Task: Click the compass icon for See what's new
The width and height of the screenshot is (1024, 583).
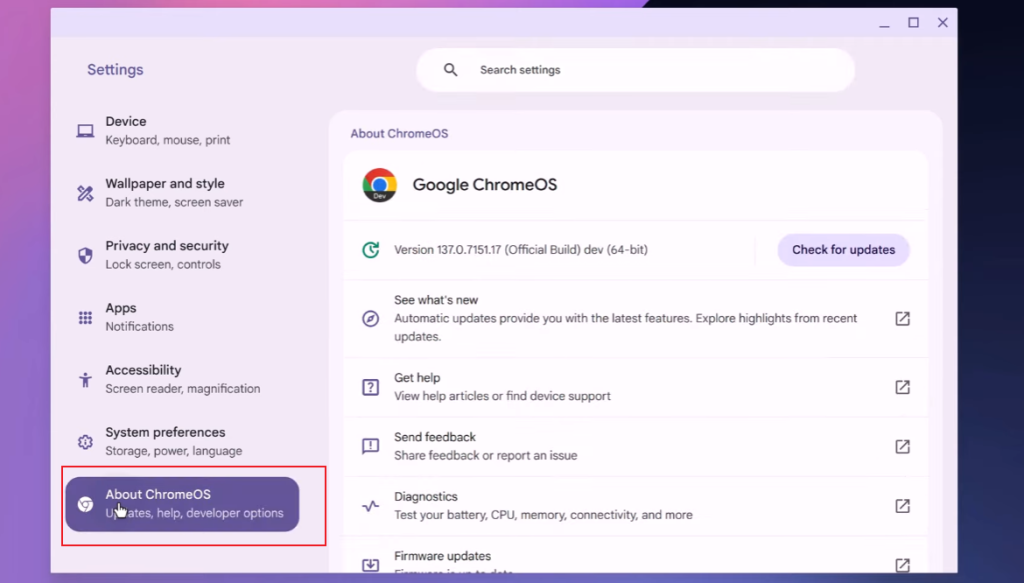Action: coord(370,319)
